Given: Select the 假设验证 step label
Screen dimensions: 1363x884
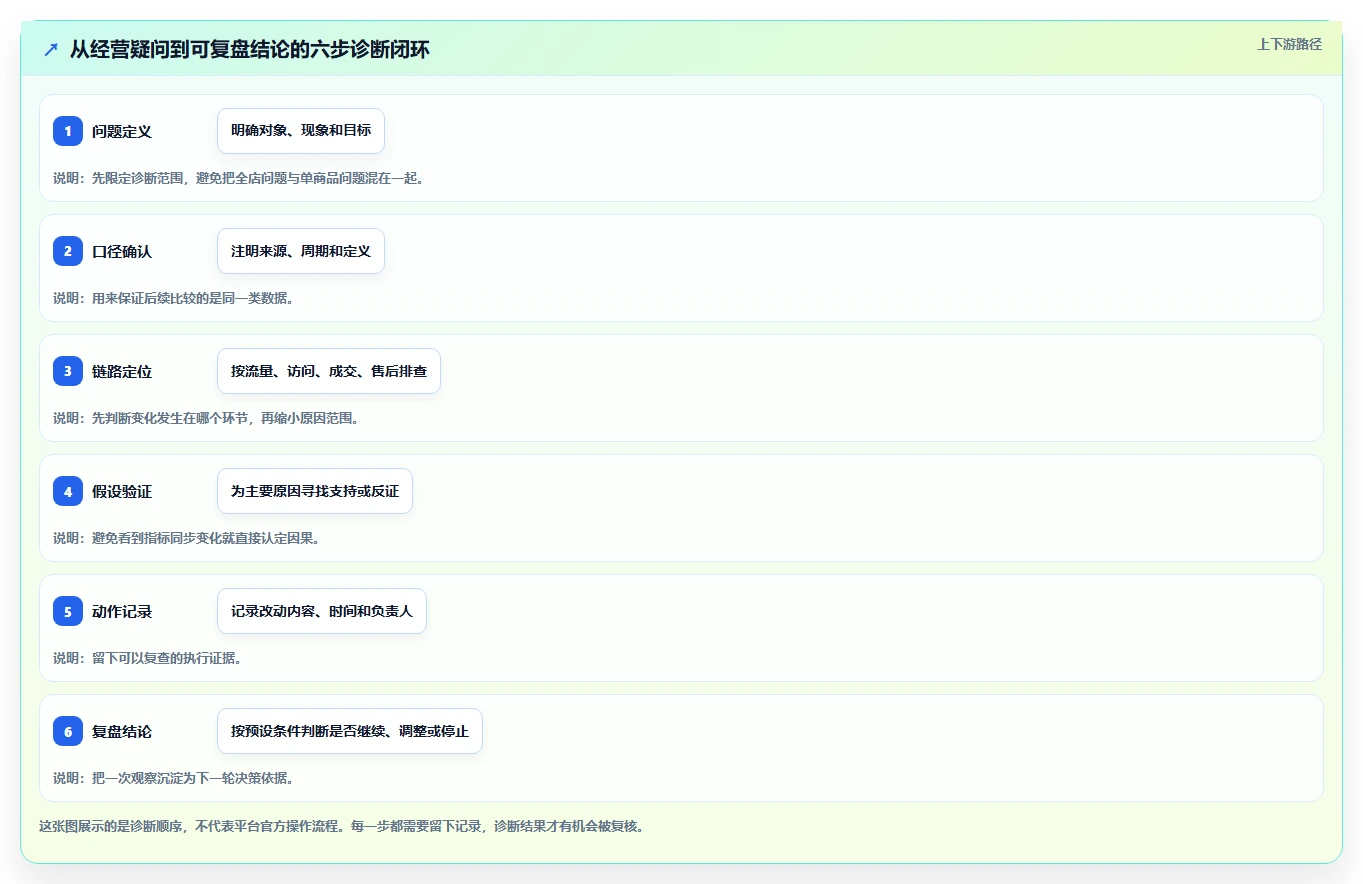Looking at the screenshot, I should (x=122, y=491).
